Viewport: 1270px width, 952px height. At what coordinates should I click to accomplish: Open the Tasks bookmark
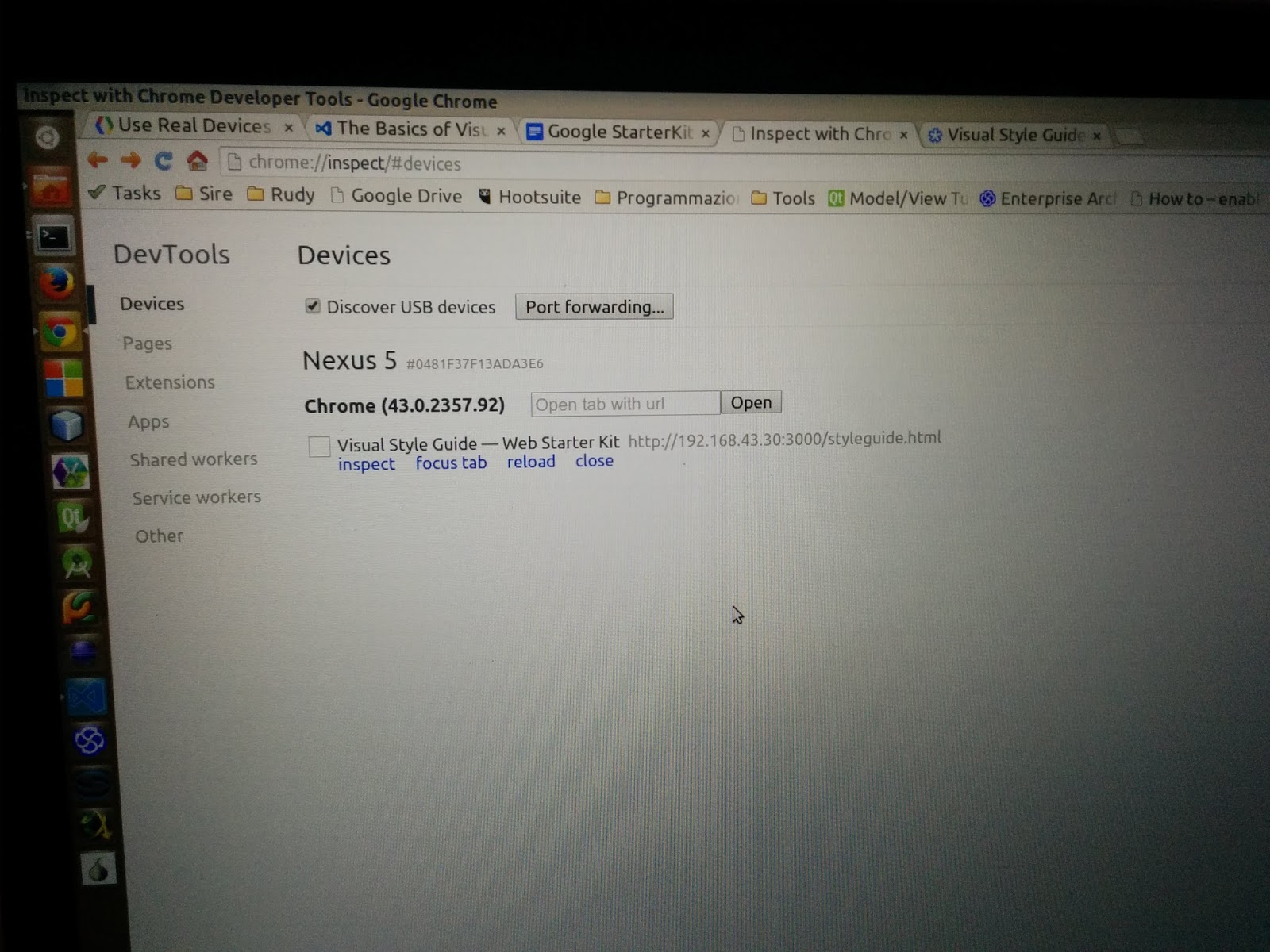pos(125,193)
